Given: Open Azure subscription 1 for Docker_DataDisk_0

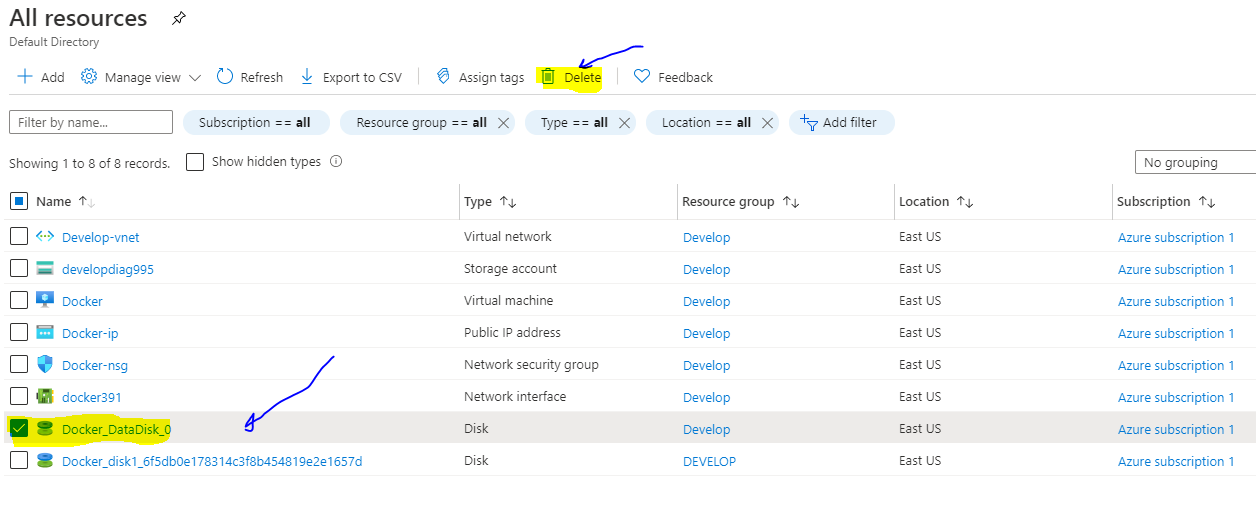Looking at the screenshot, I should tap(1176, 429).
